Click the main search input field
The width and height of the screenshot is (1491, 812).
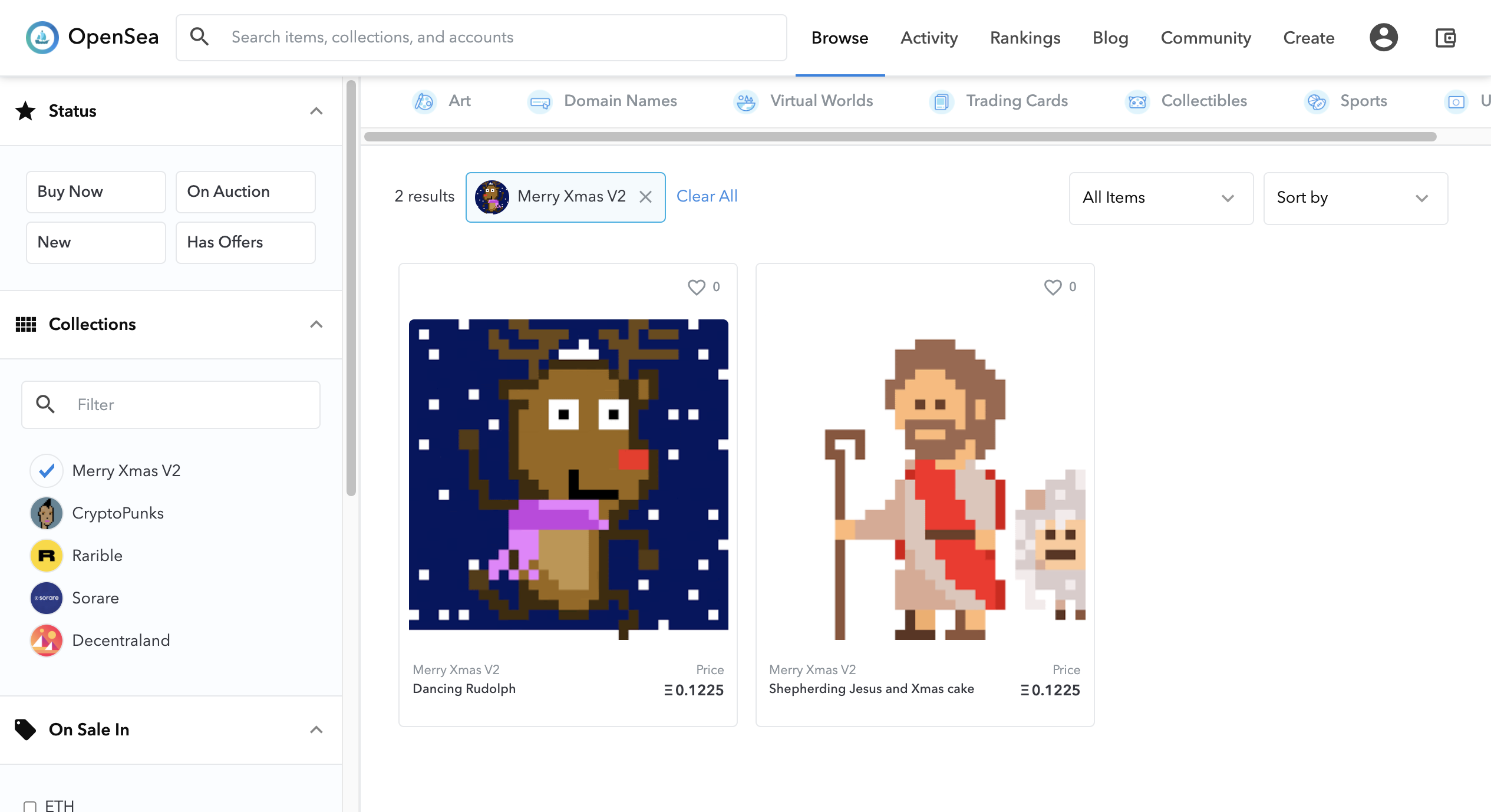point(481,38)
